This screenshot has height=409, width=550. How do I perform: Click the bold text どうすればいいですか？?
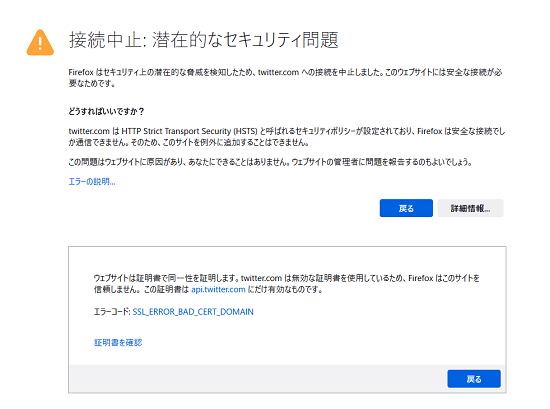point(107,112)
